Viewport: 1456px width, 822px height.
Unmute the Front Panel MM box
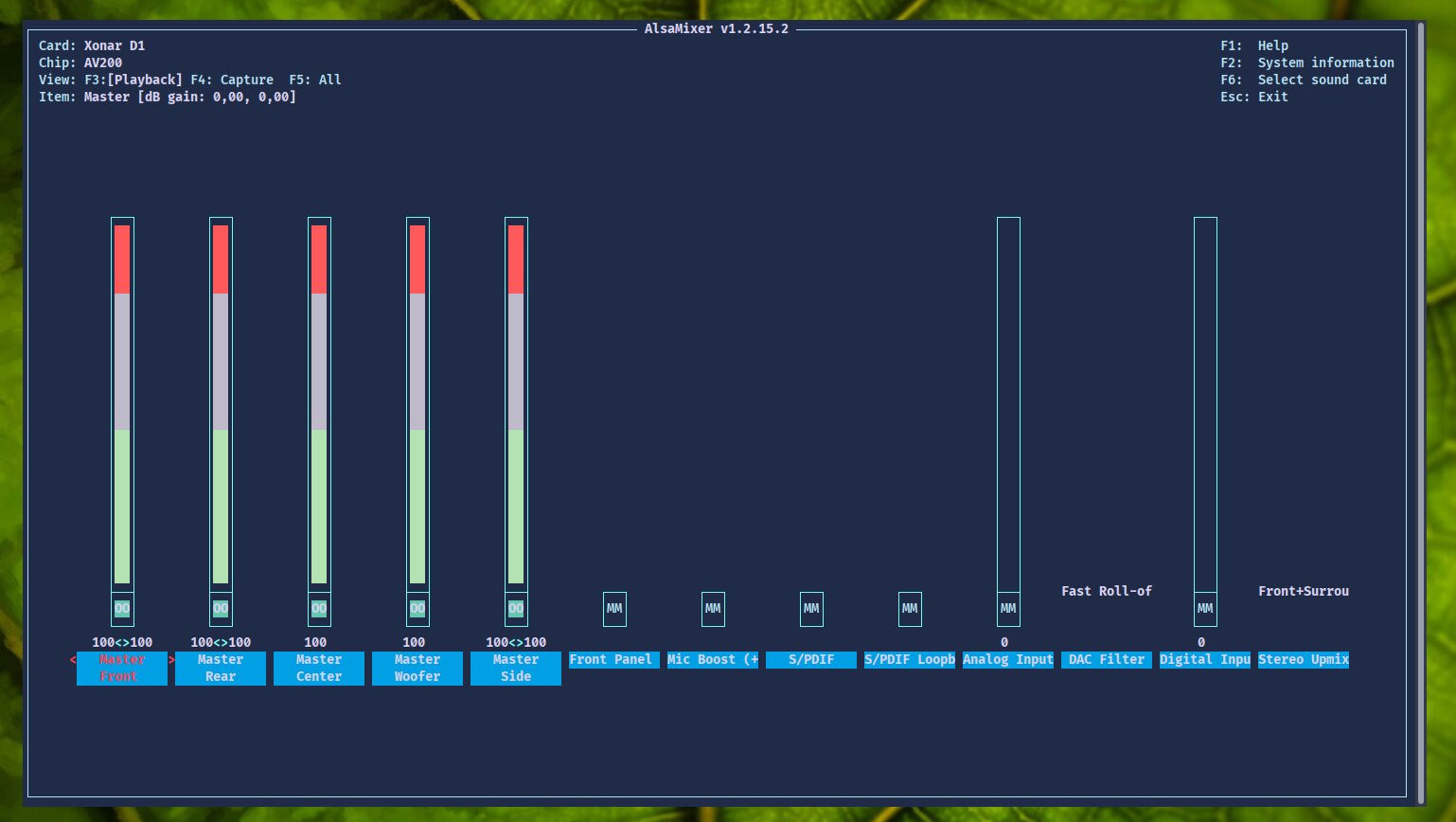(614, 609)
